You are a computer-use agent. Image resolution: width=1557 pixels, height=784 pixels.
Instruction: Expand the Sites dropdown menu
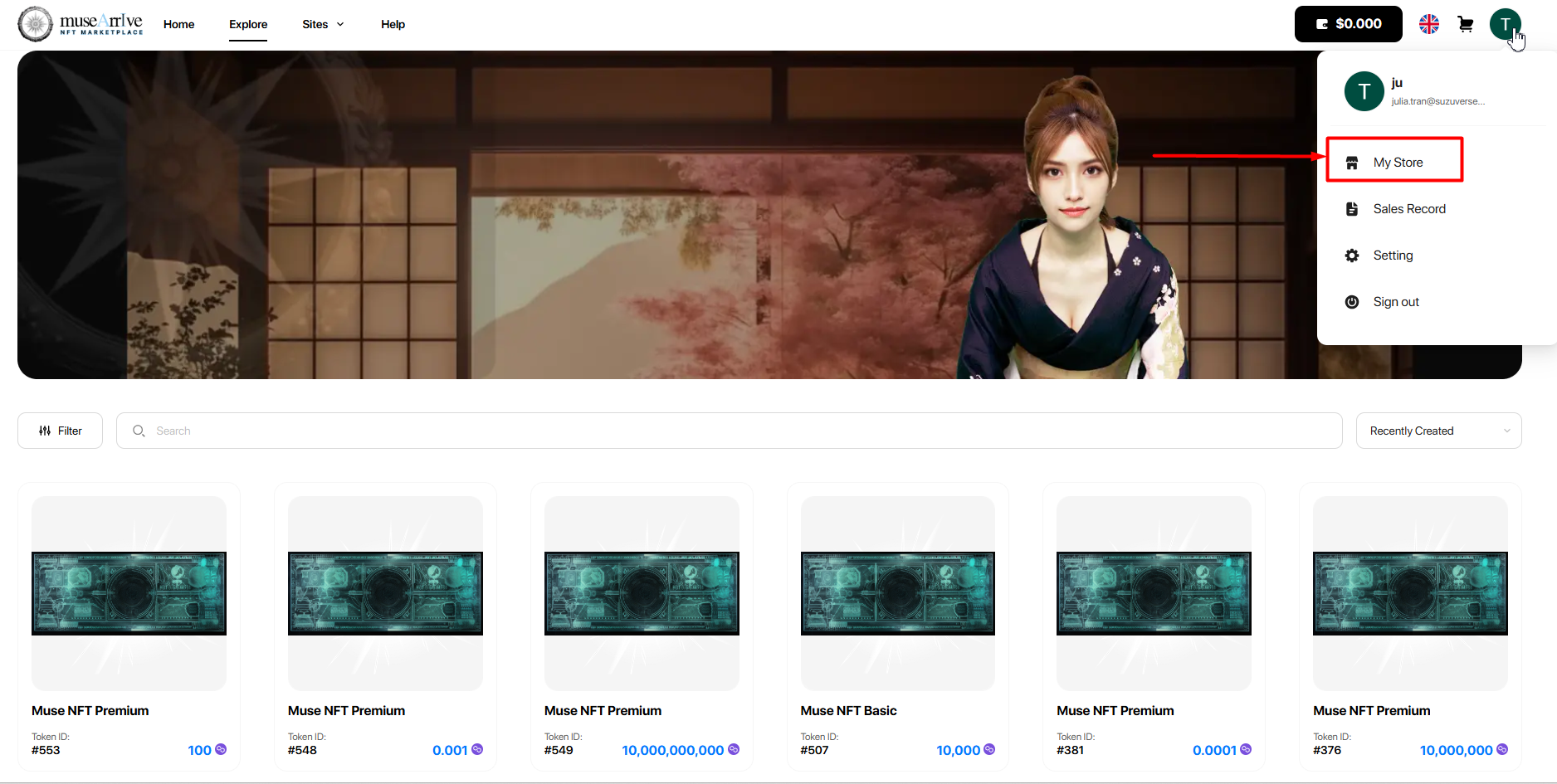pyautogui.click(x=322, y=24)
